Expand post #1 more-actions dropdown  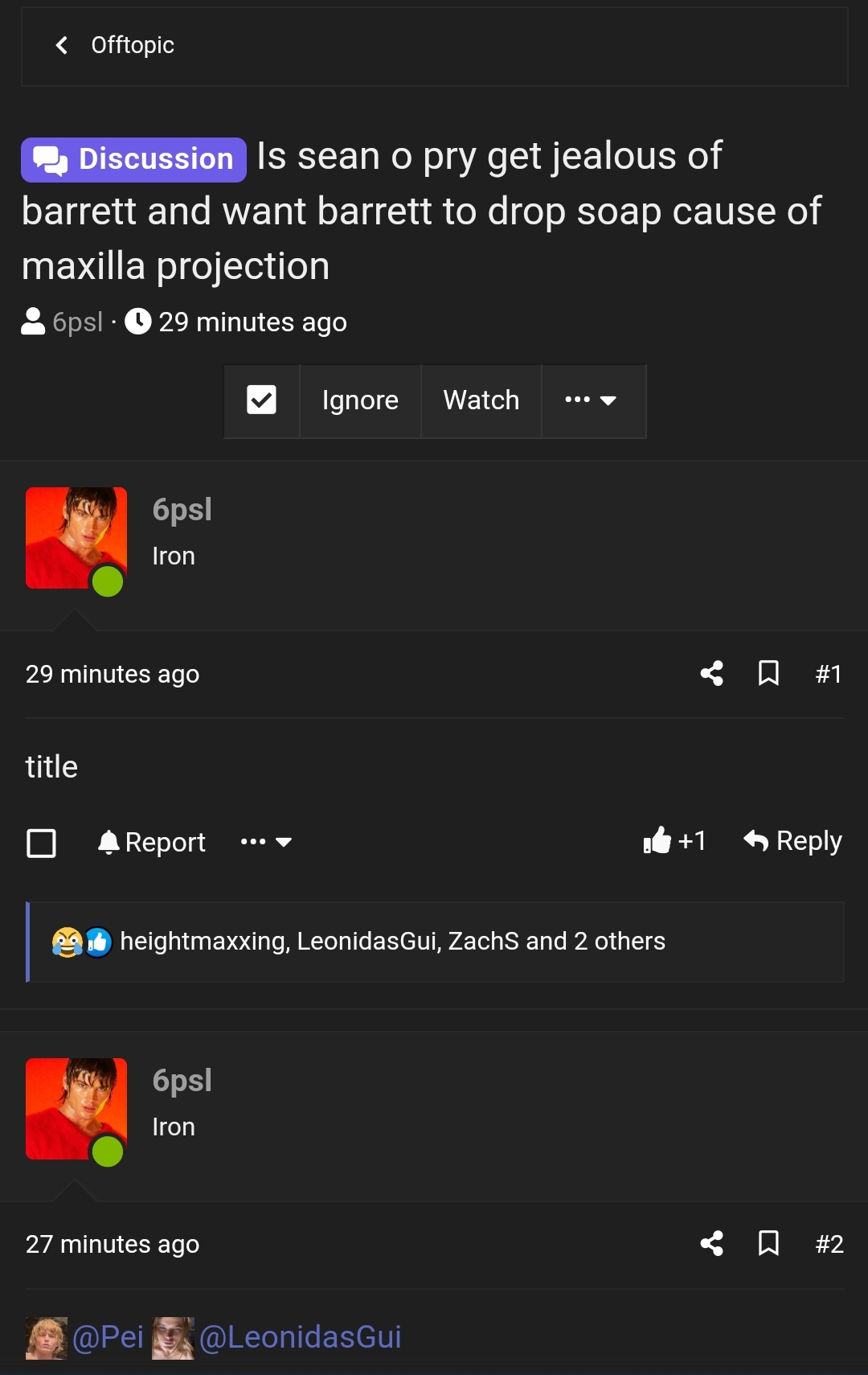tap(266, 842)
